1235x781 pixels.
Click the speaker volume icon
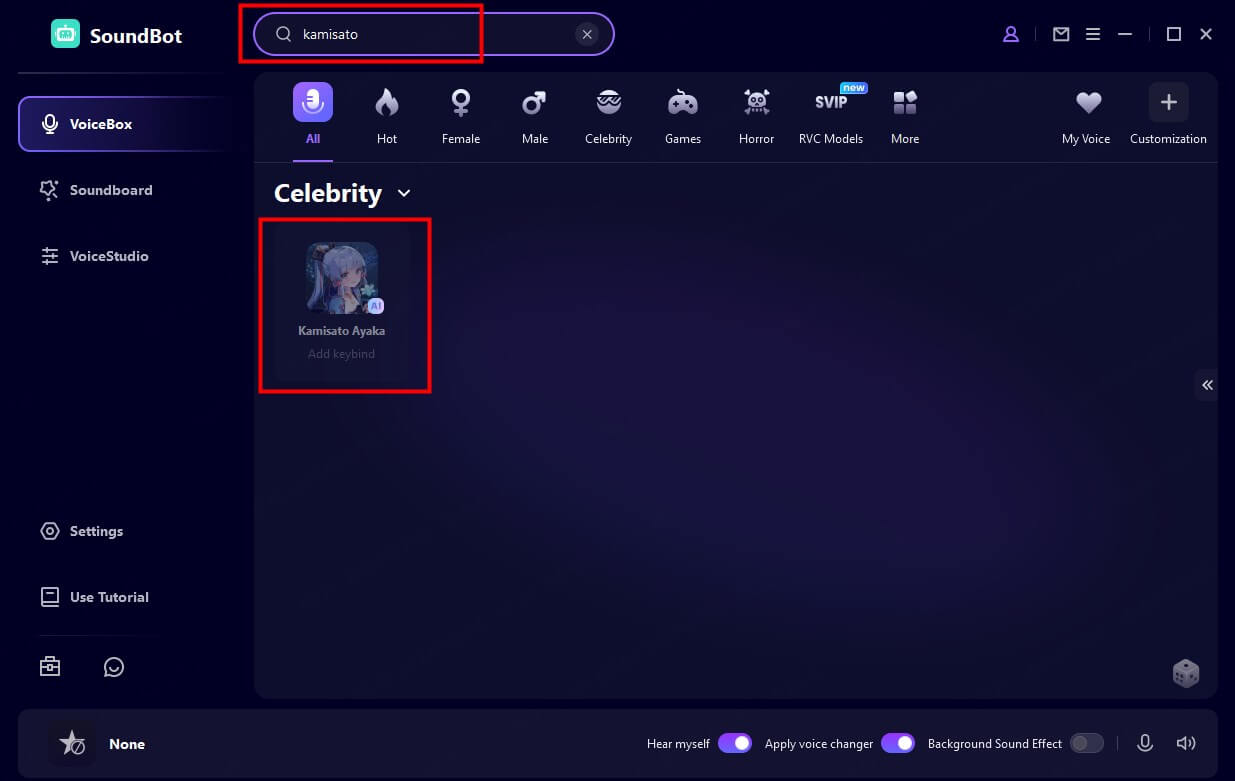click(1186, 743)
